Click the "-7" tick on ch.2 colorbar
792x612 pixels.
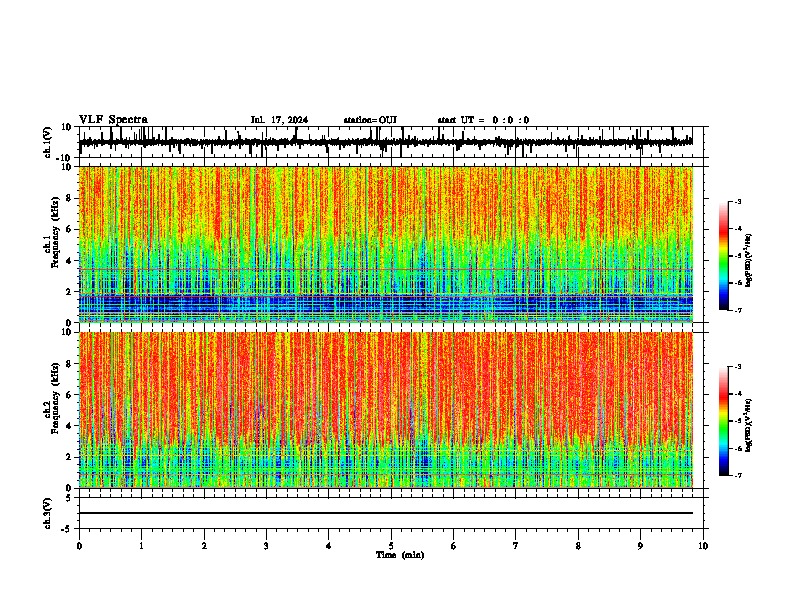click(x=738, y=475)
